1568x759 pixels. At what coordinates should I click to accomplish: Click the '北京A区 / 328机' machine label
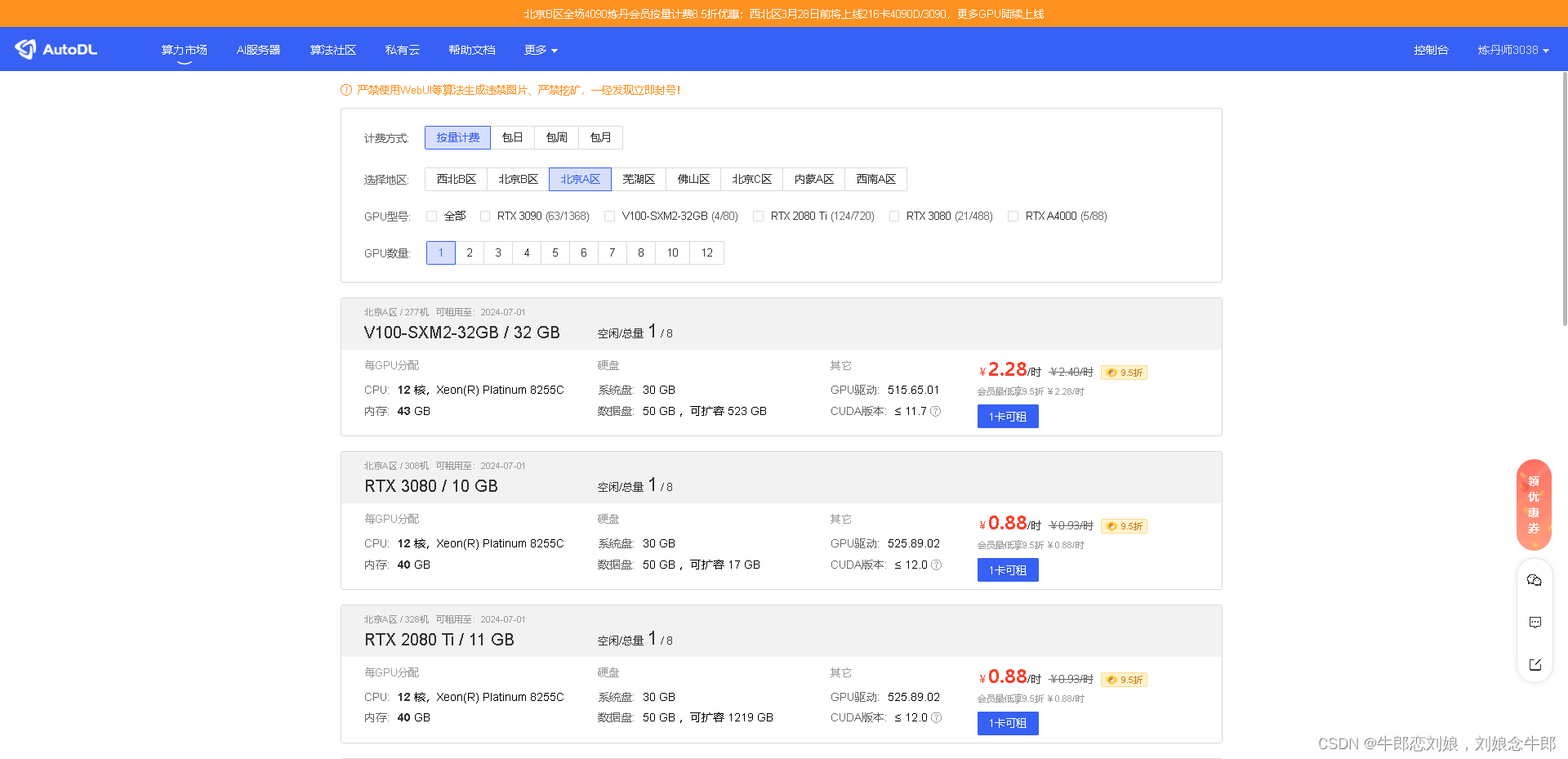click(x=396, y=619)
